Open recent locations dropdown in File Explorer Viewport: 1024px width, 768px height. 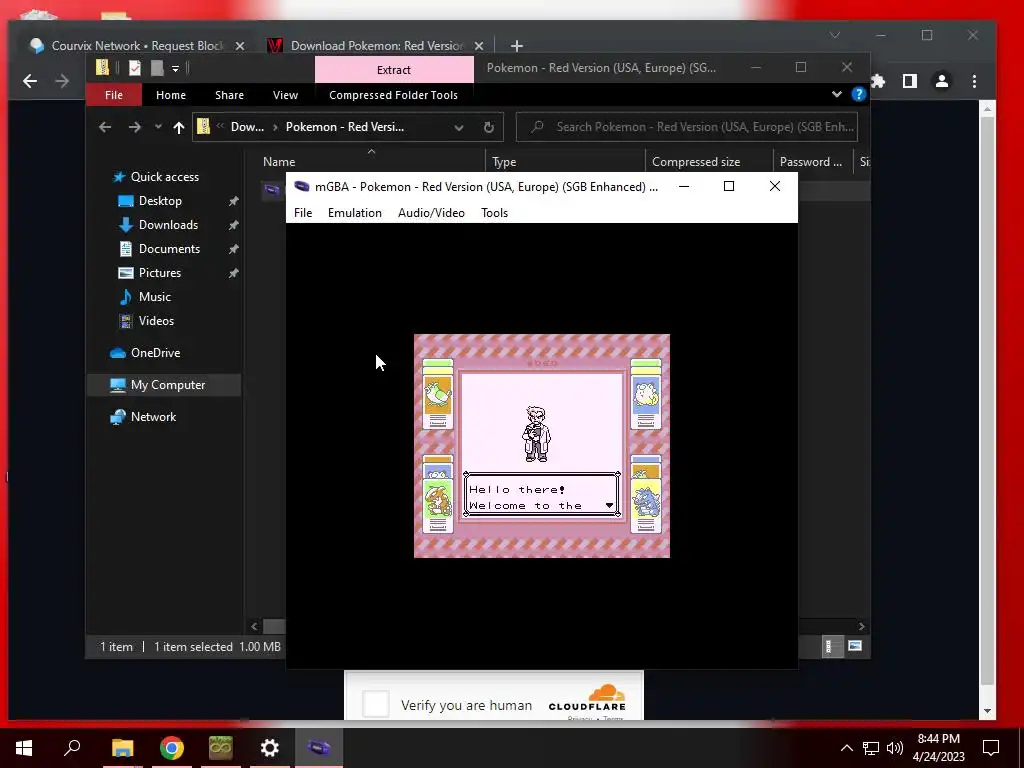tap(158, 127)
